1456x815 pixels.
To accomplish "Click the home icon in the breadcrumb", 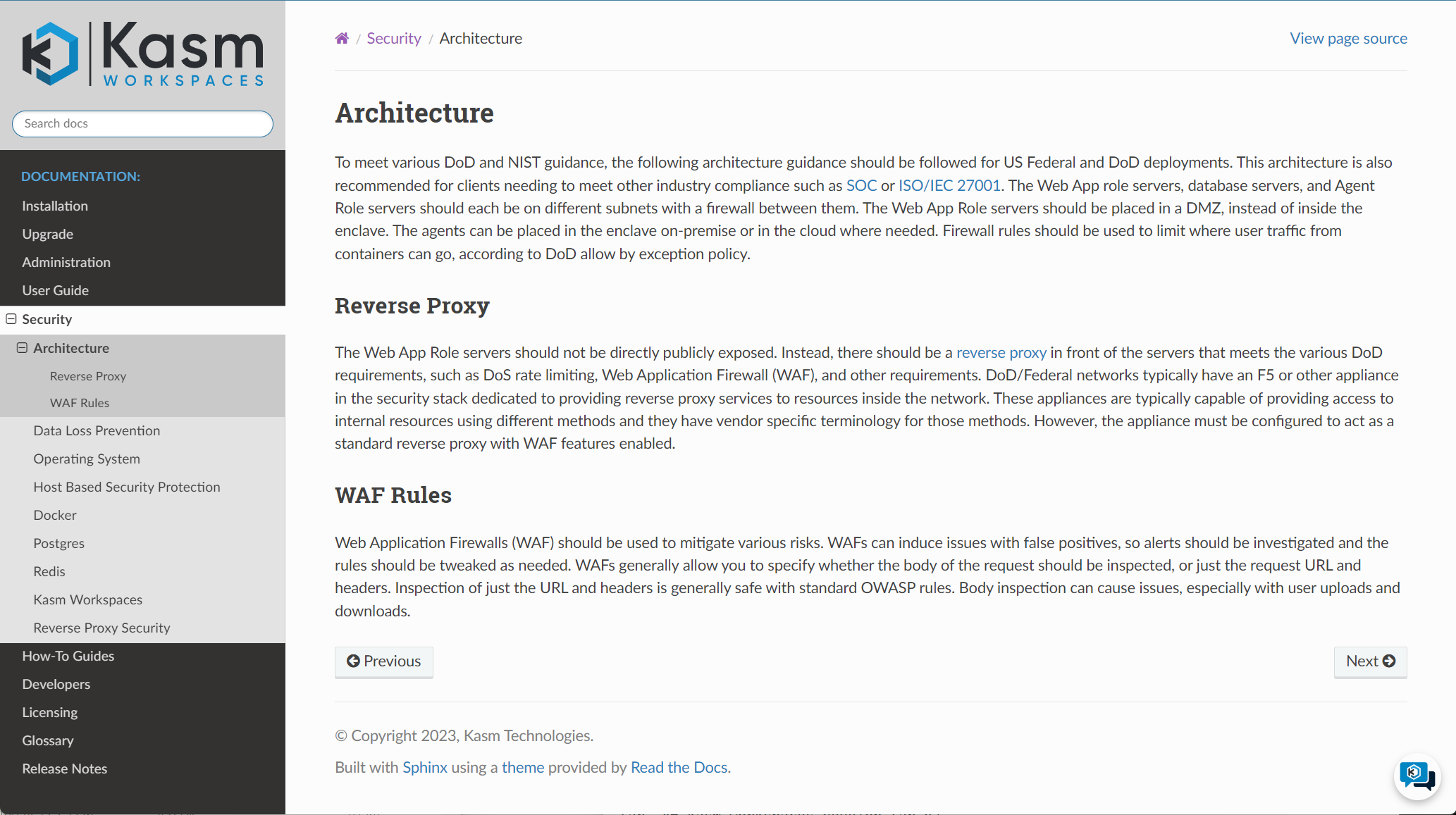I will (x=342, y=39).
